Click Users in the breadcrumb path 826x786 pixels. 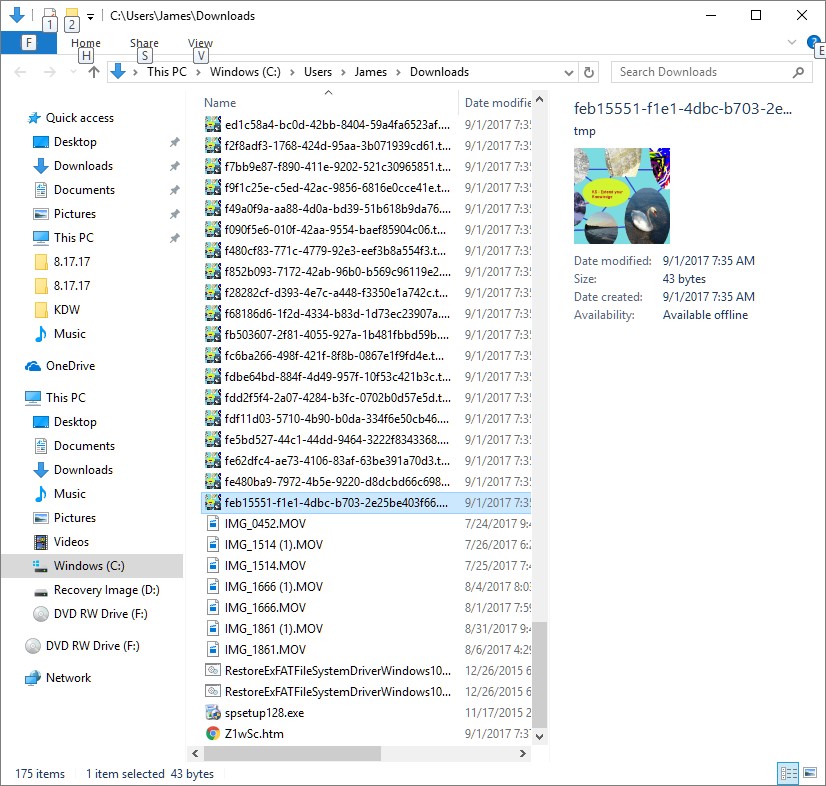(318, 72)
